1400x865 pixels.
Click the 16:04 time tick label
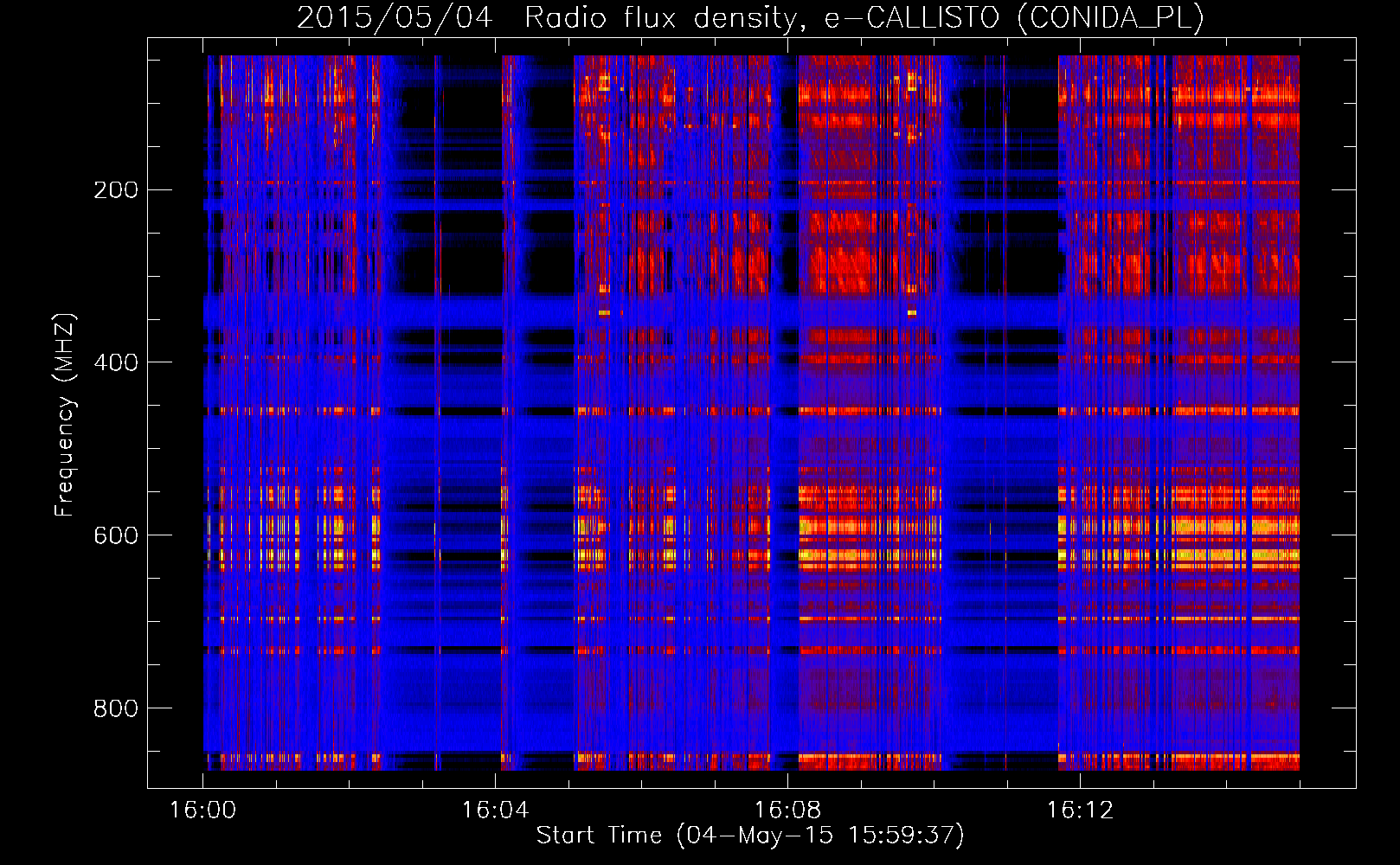pos(495,811)
